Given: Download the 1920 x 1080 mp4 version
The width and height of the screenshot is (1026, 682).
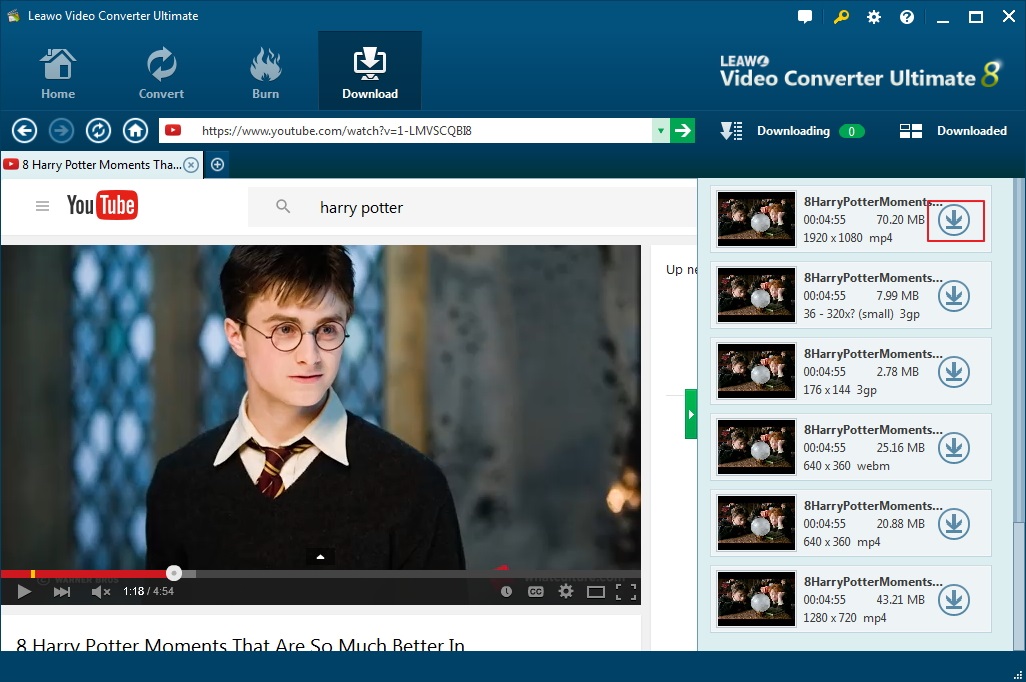Looking at the screenshot, I should pyautogui.click(x=954, y=220).
